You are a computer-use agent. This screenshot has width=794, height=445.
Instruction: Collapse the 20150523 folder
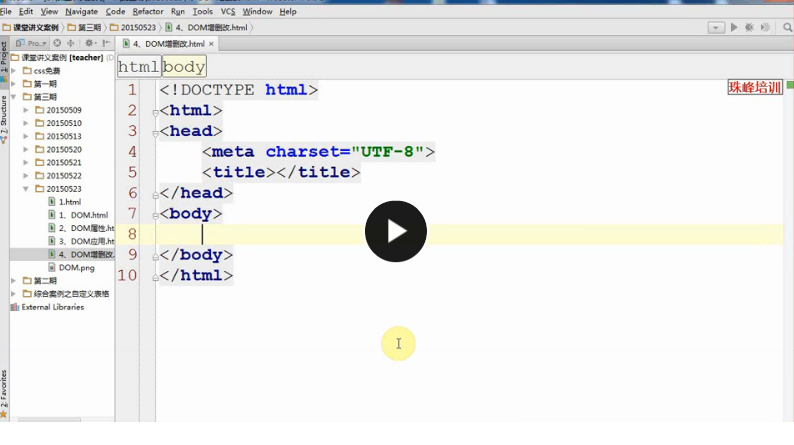[26, 189]
